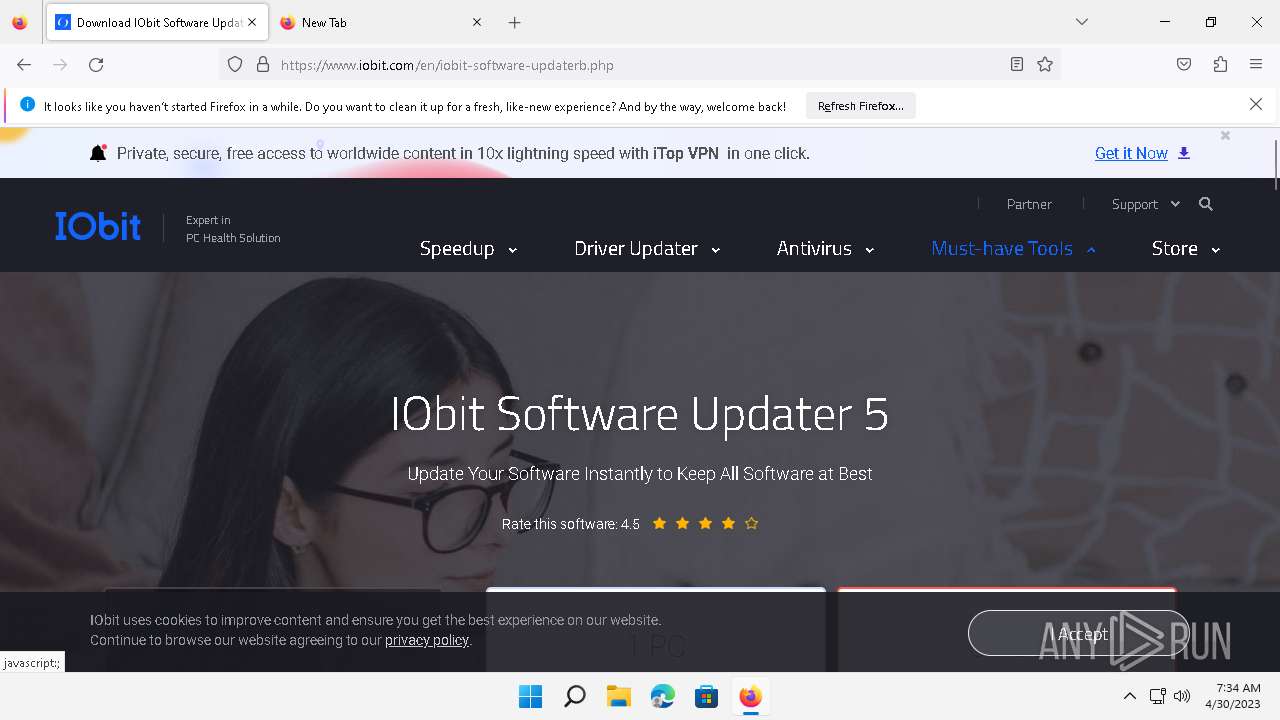This screenshot has height=720, width=1280.
Task: Go forward one page in history
Action: tap(60, 64)
